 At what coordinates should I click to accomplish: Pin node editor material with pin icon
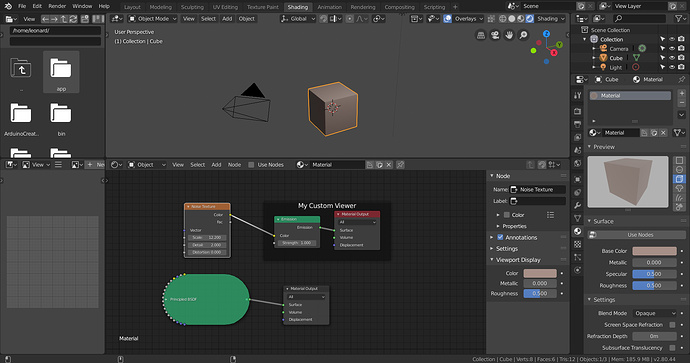pos(400,165)
